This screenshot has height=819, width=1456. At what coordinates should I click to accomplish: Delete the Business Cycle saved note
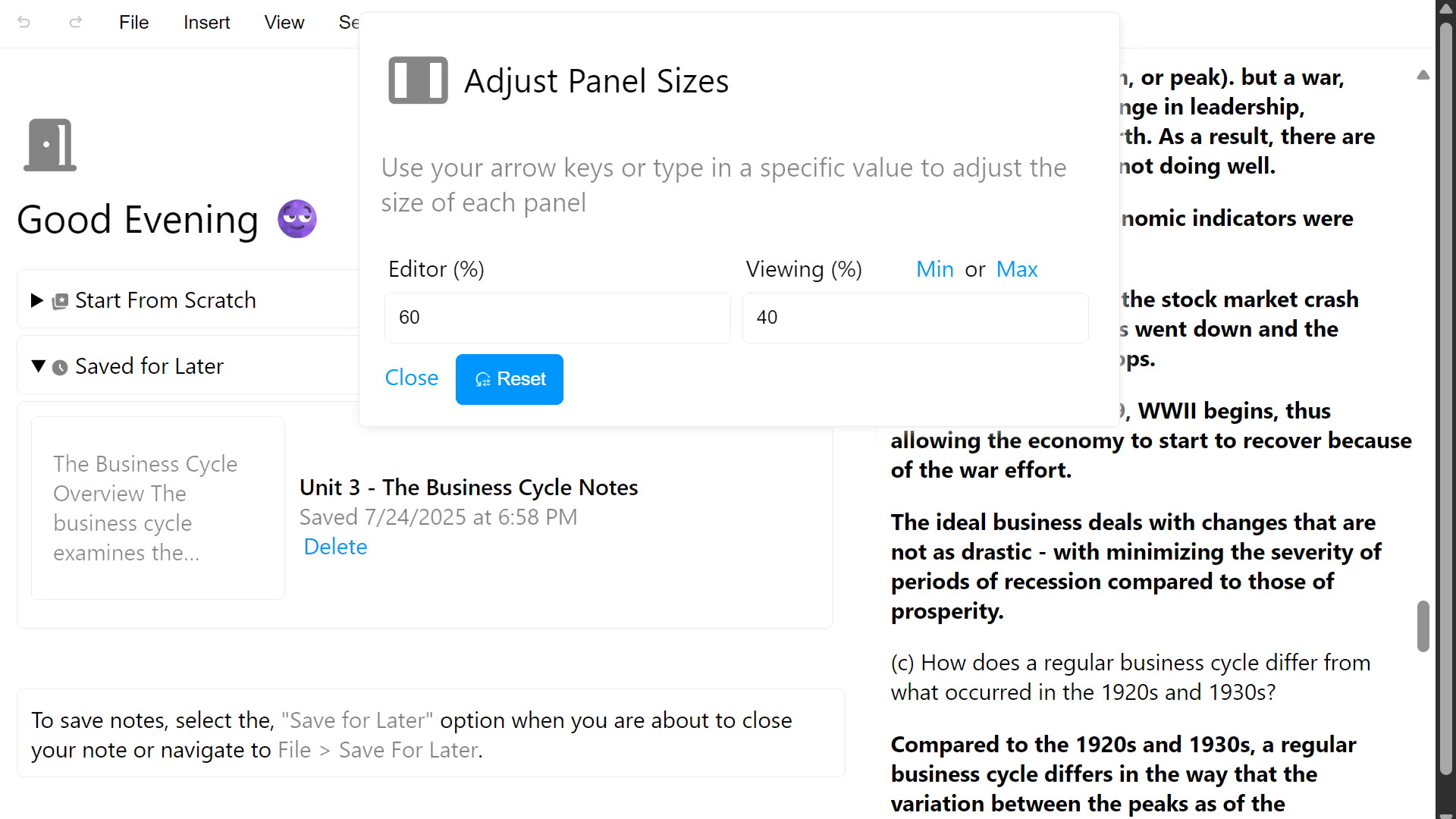335,547
